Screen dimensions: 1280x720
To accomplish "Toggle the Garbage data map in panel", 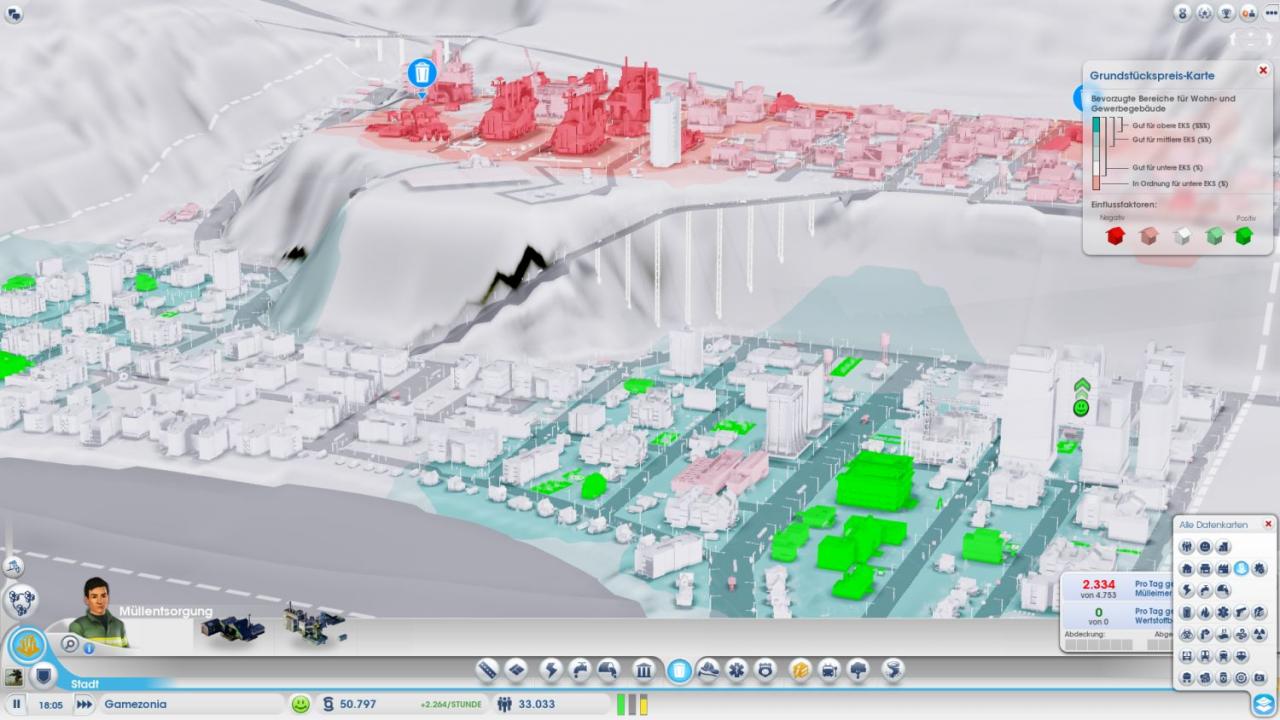I will point(1186,612).
